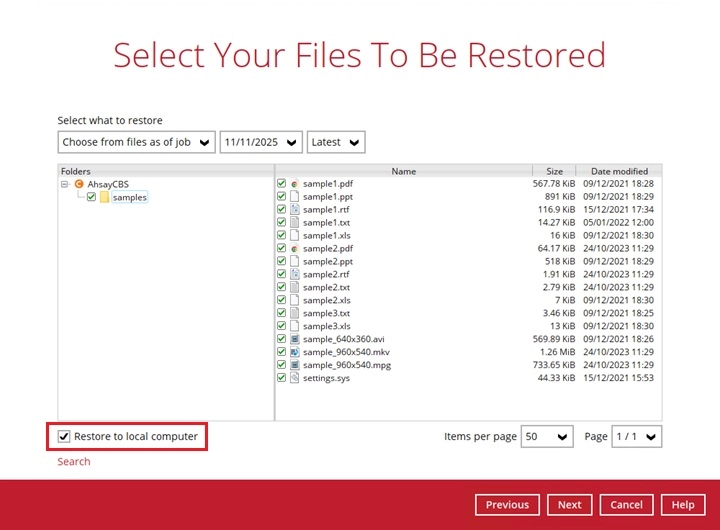Select the sample2.ppt file name
This screenshot has width=720, height=530.
(x=328, y=261)
